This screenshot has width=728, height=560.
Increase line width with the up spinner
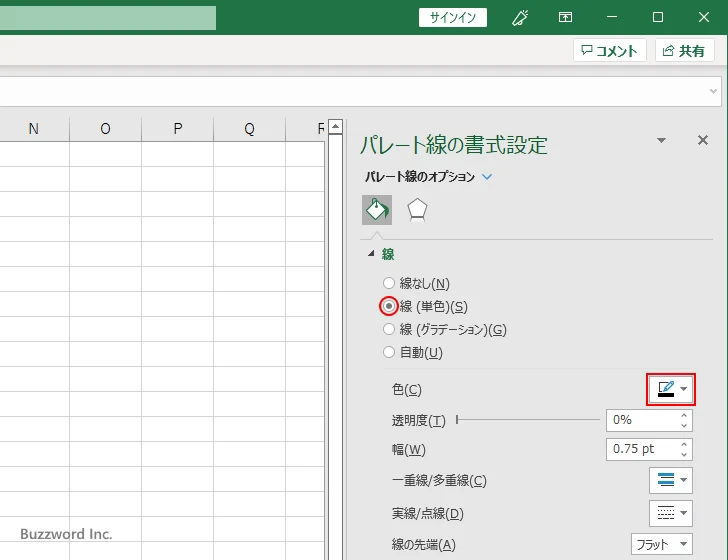[x=684, y=444]
